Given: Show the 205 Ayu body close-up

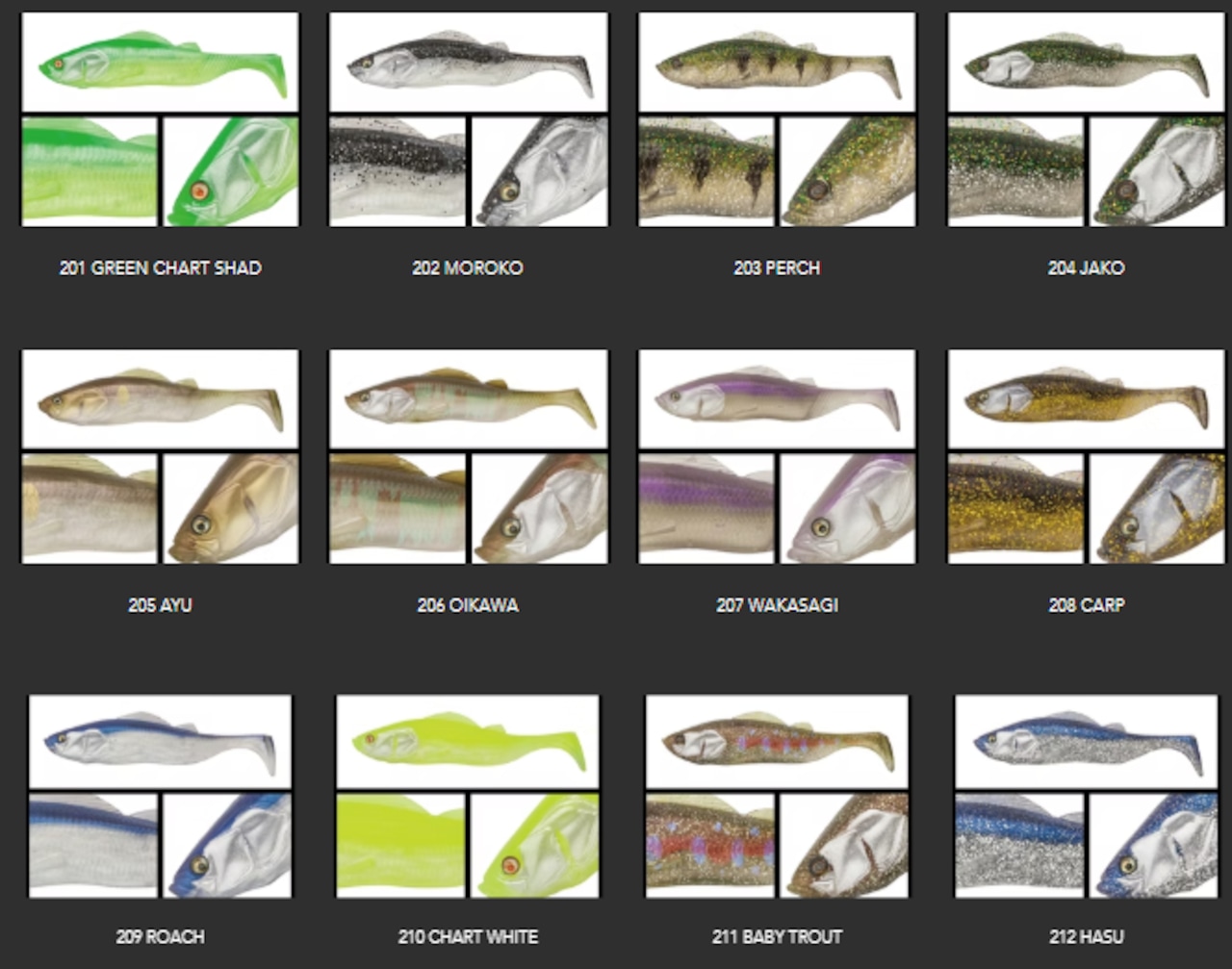Looking at the screenshot, I should pos(90,509).
